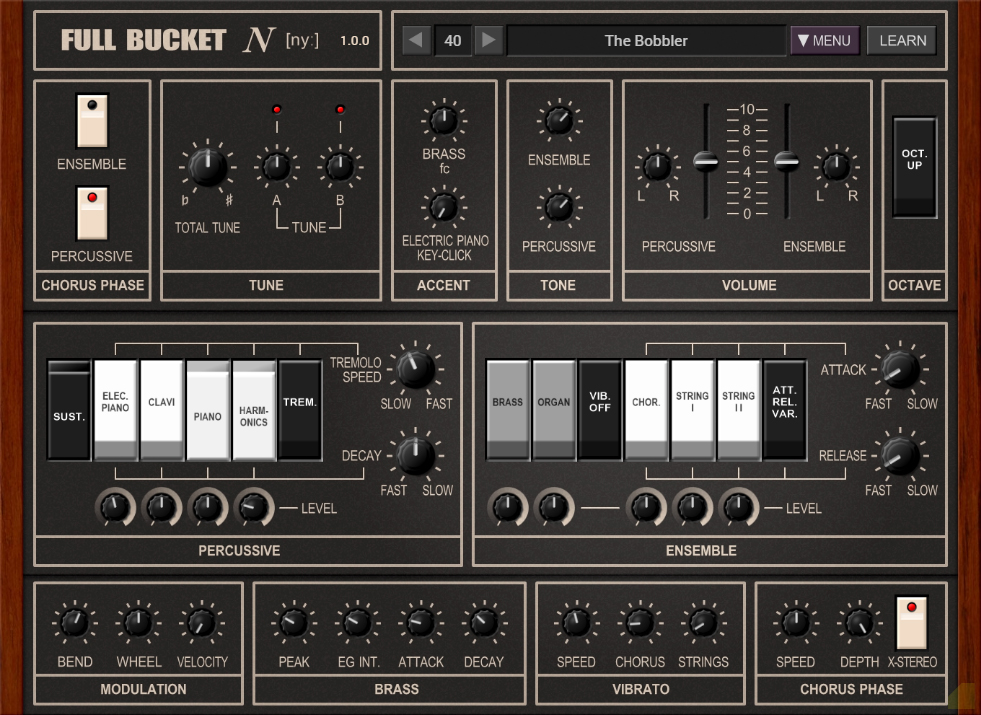Viewport: 981px width, 715px height.
Task: Click the TOTAL TUNE knob
Action: click(x=208, y=167)
